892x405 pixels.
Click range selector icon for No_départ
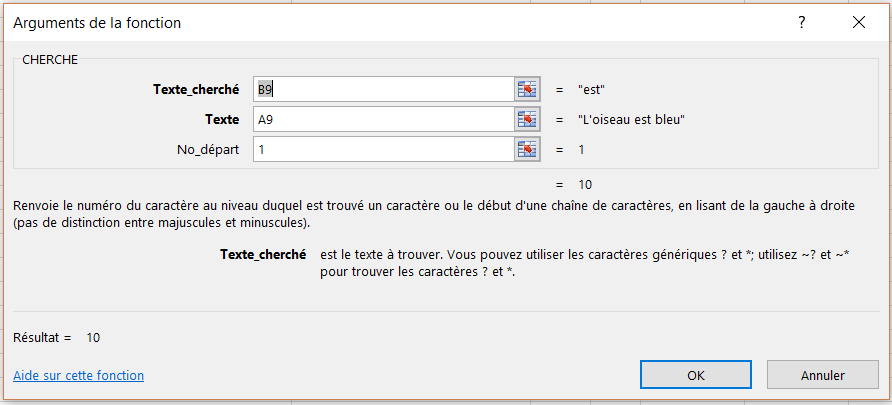pos(527,149)
